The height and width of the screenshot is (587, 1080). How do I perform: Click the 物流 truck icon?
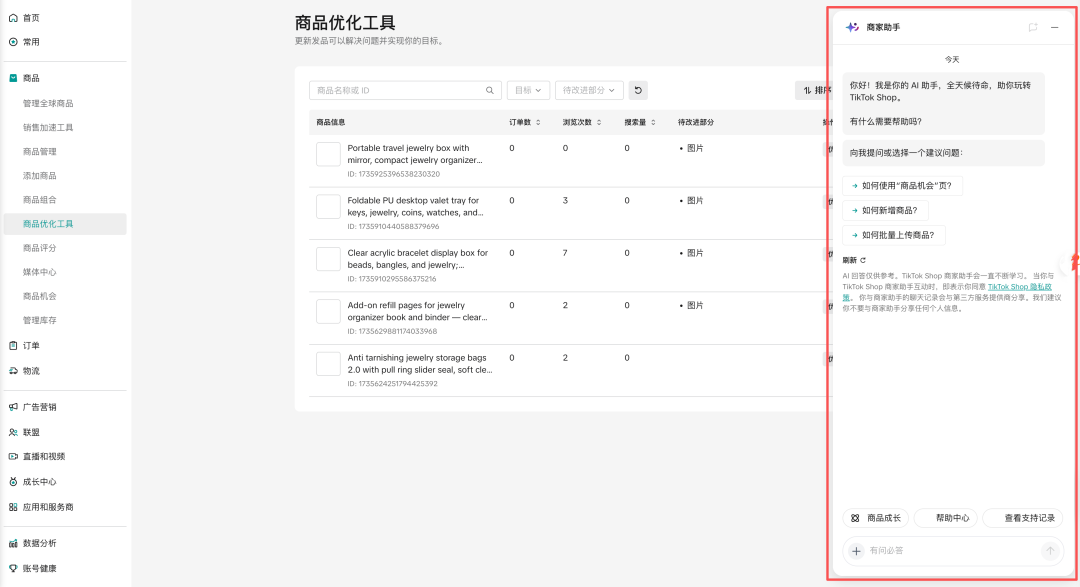pyautogui.click(x=13, y=371)
